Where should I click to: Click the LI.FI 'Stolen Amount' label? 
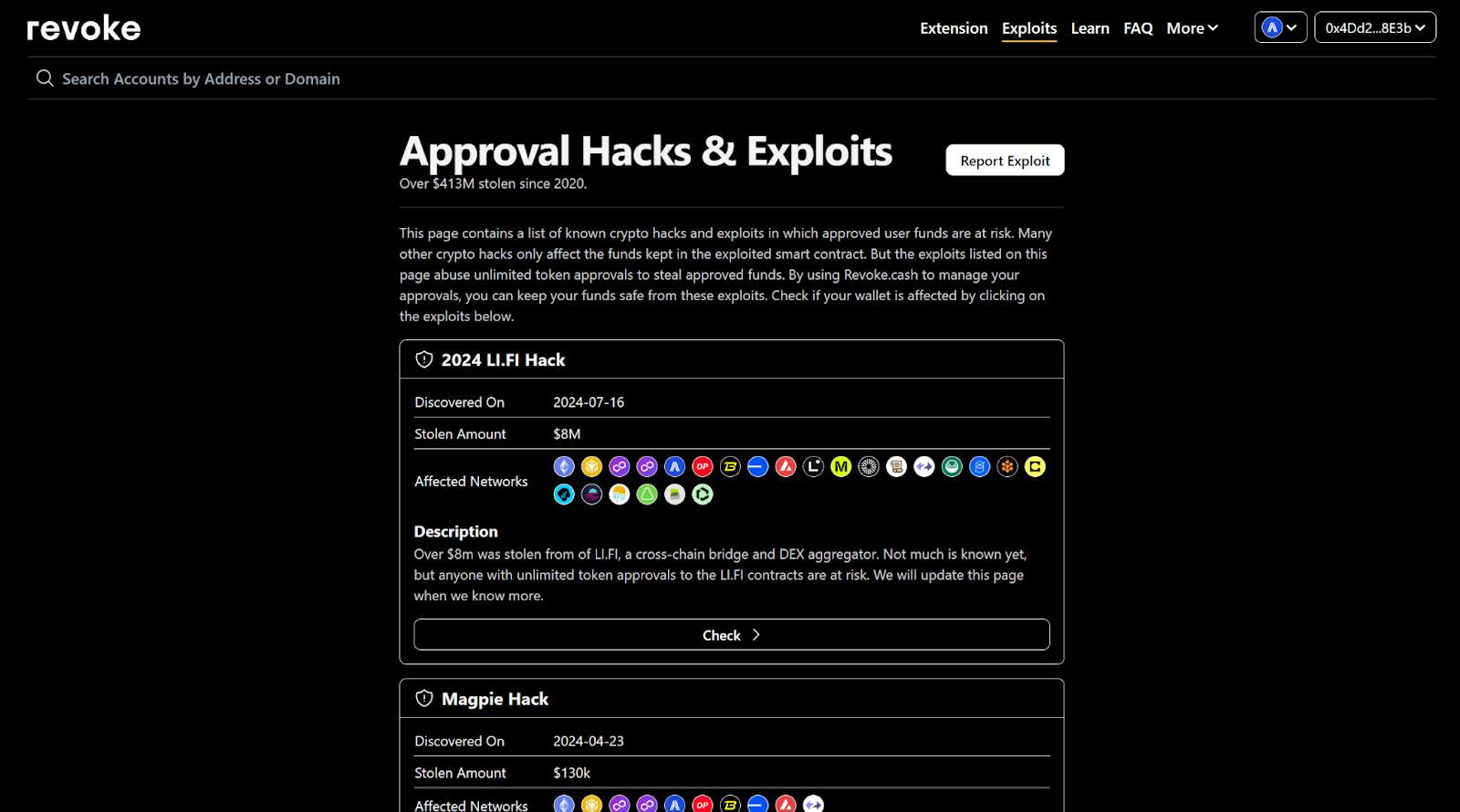460,434
